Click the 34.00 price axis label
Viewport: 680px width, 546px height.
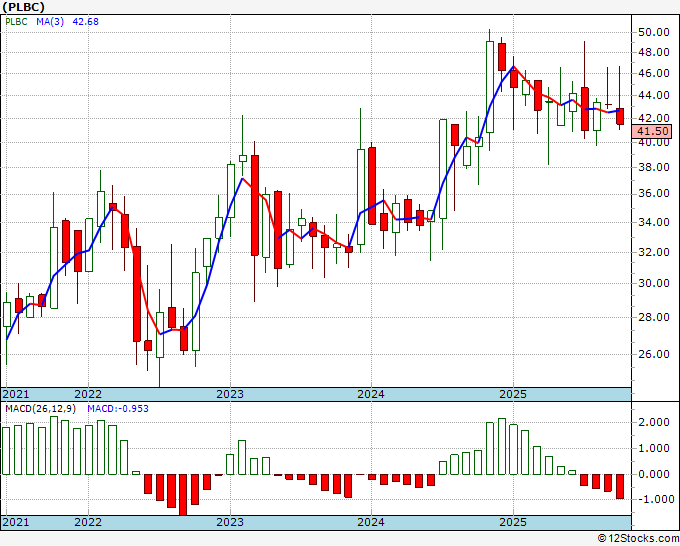pos(653,222)
